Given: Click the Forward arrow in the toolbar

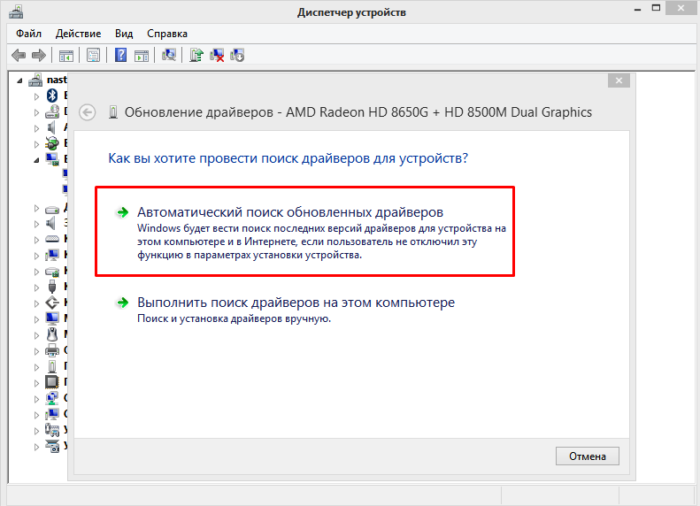Looking at the screenshot, I should tap(38, 55).
